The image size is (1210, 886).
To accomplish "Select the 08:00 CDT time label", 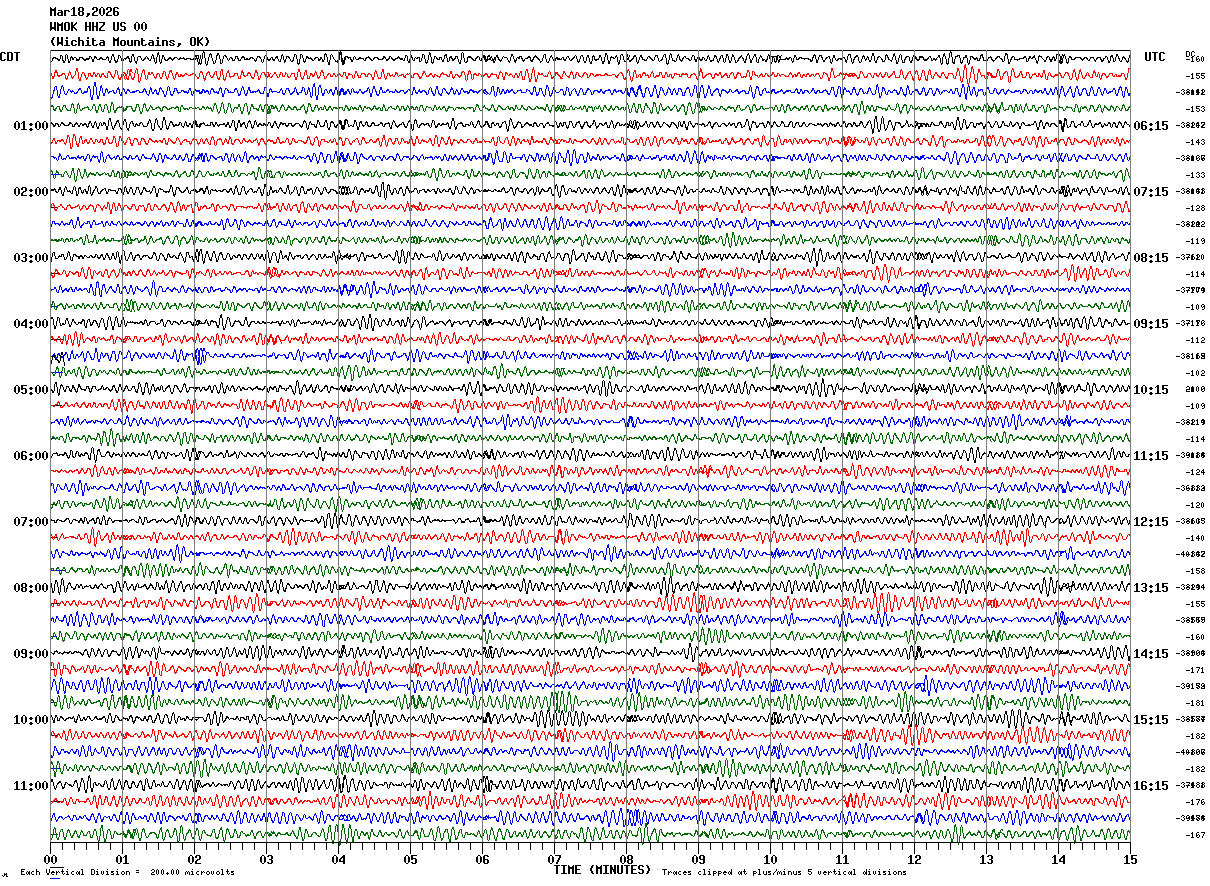I will 31,588.
